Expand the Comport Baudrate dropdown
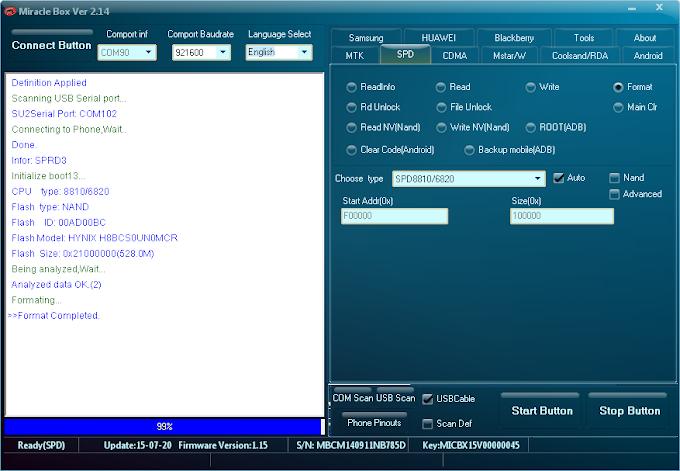 201,52
